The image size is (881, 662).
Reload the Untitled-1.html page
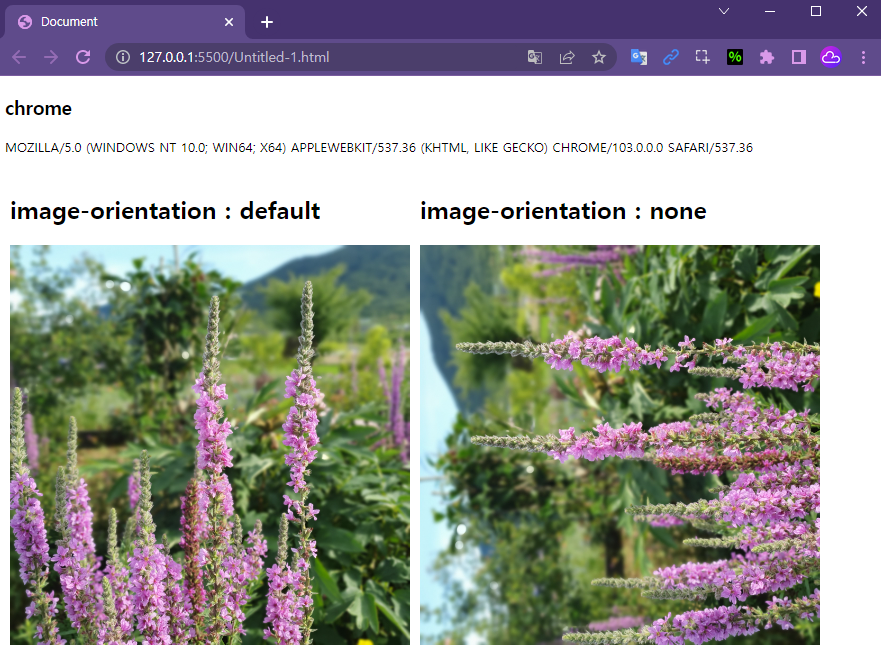pos(83,57)
